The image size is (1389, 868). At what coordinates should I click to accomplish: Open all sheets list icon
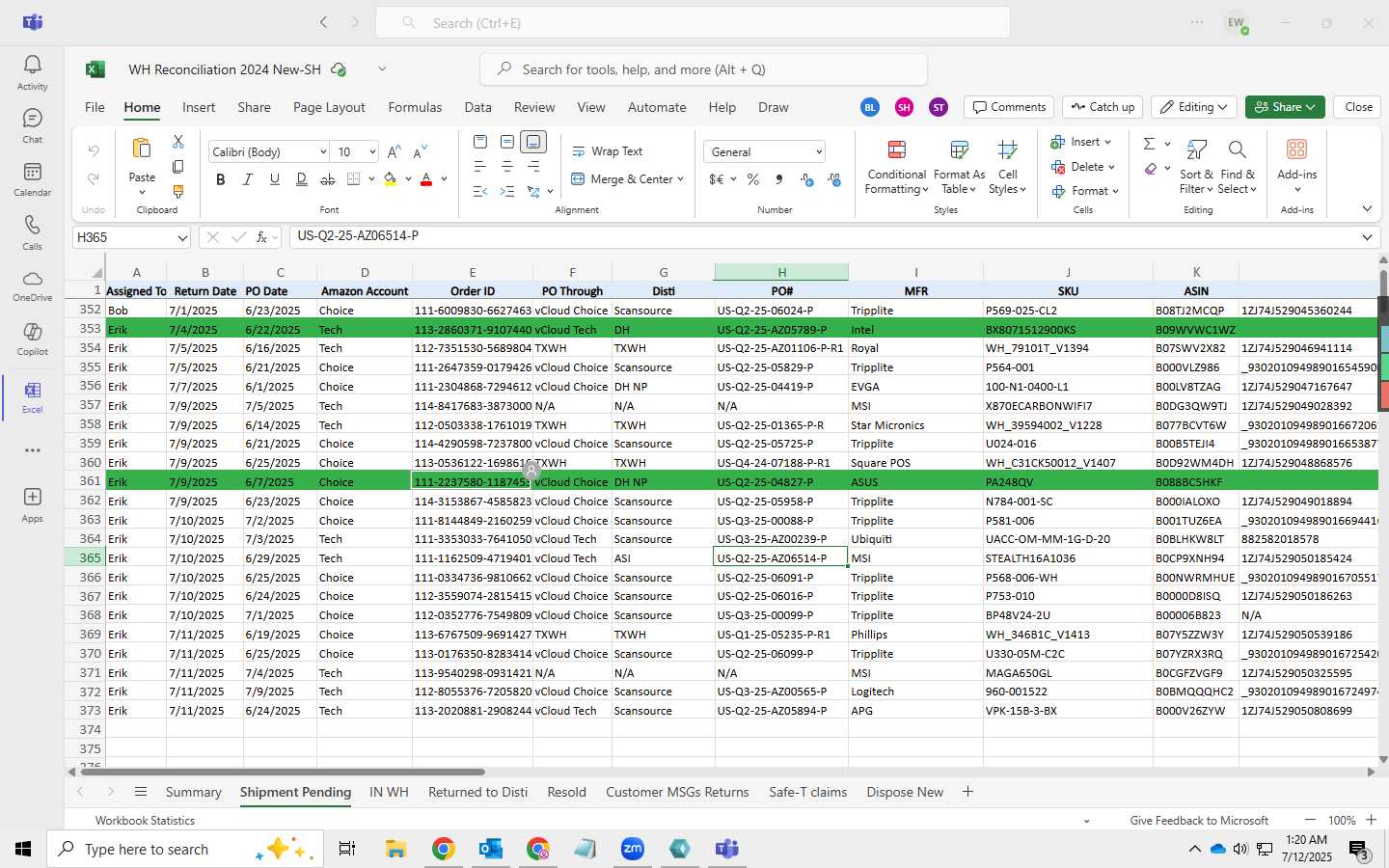pyautogui.click(x=141, y=792)
